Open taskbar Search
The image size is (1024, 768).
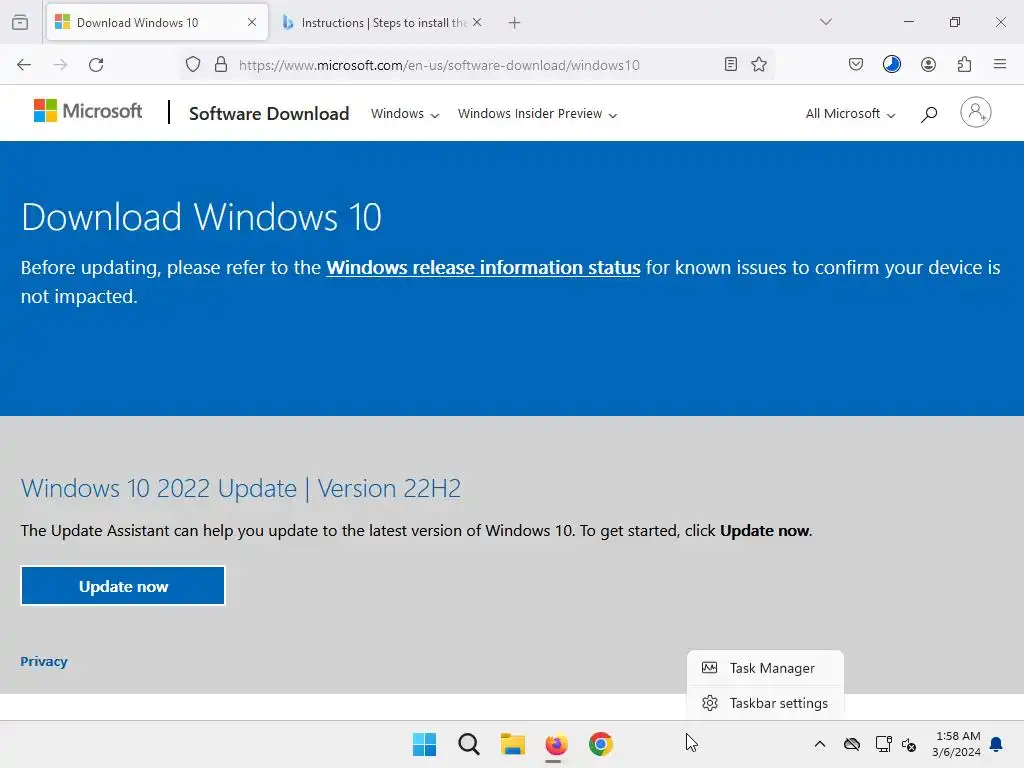469,744
